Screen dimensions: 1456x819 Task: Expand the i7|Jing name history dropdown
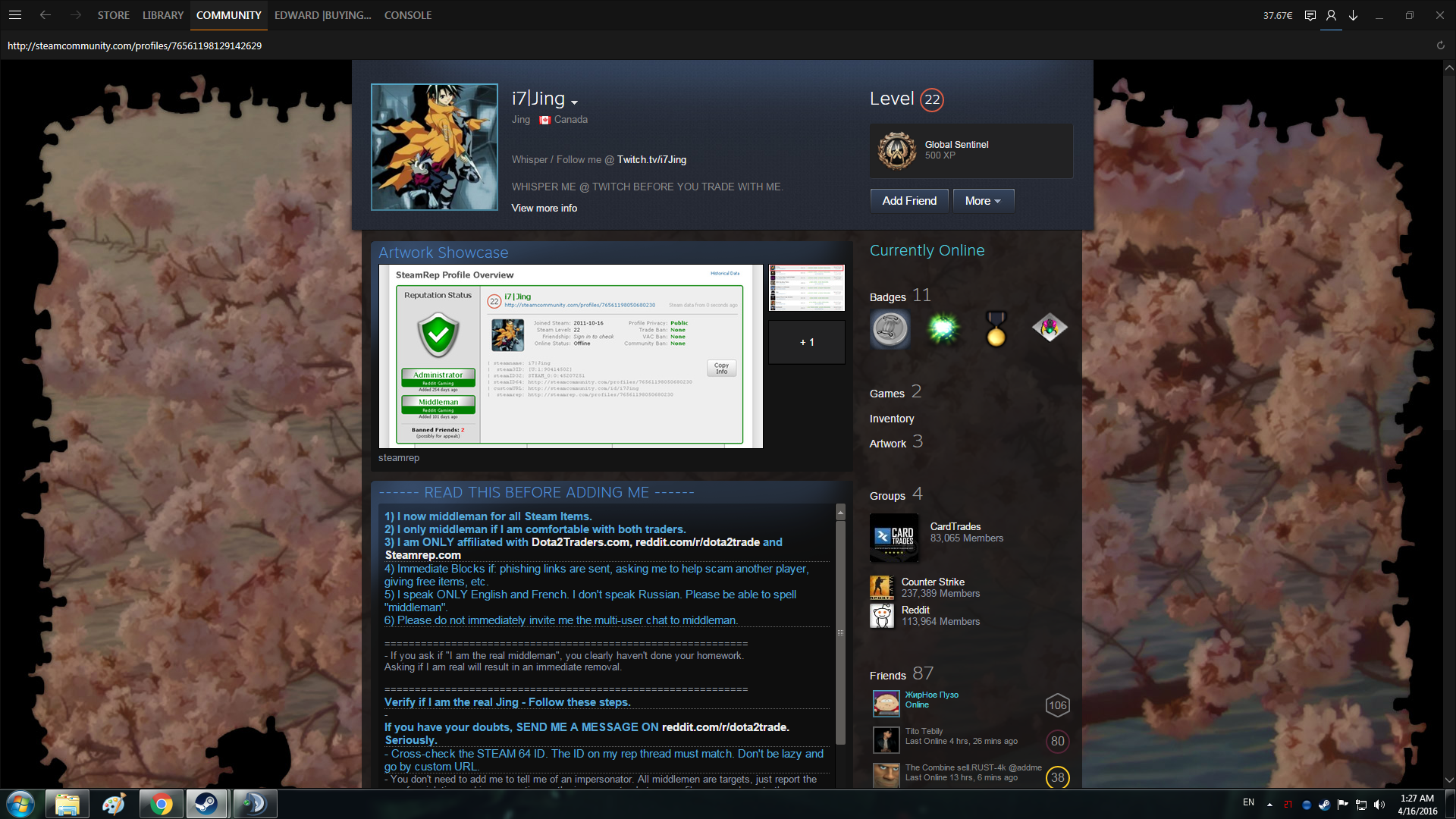(574, 102)
